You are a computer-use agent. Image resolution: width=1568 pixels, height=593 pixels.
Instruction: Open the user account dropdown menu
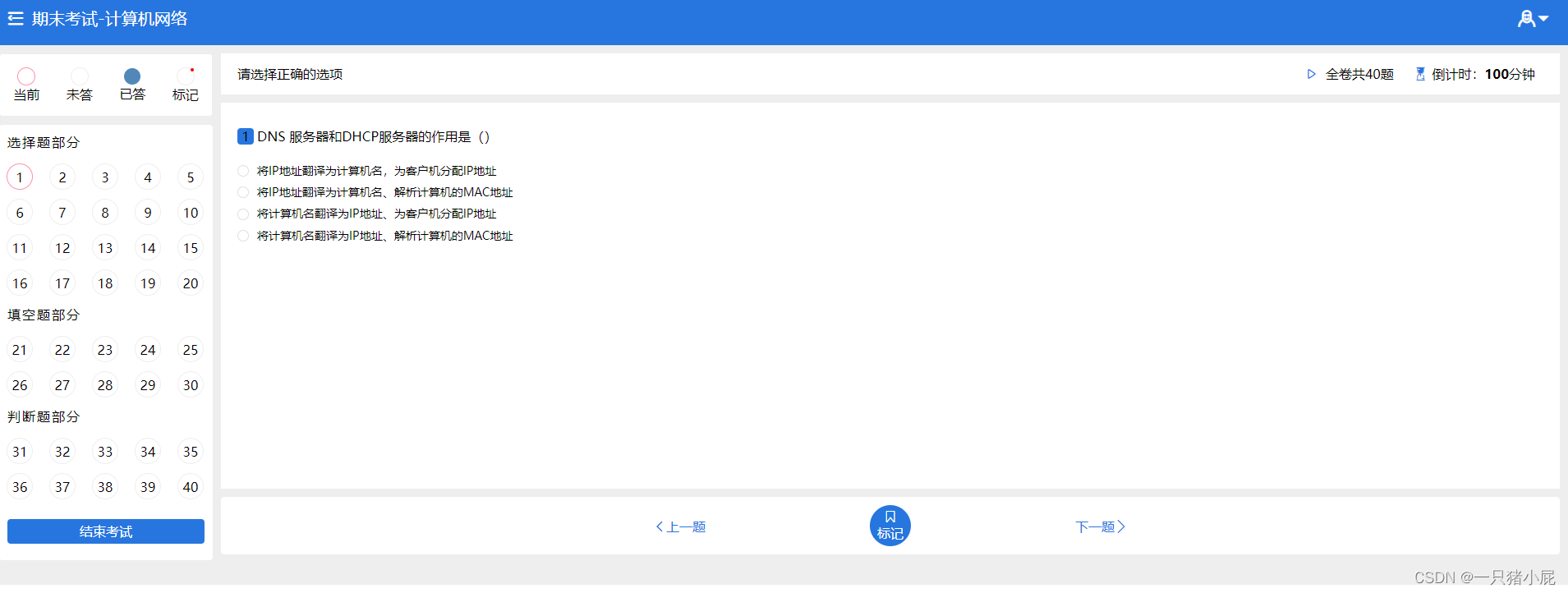(1533, 18)
